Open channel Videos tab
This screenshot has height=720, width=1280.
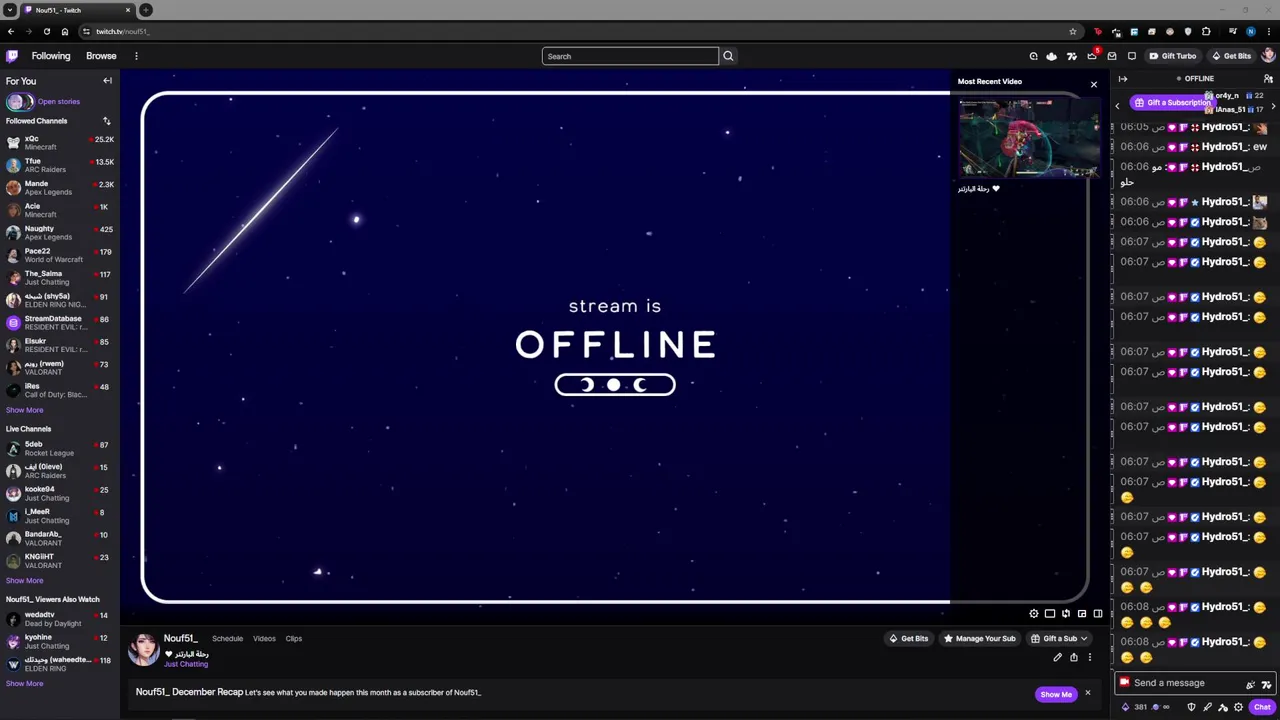[x=264, y=639]
